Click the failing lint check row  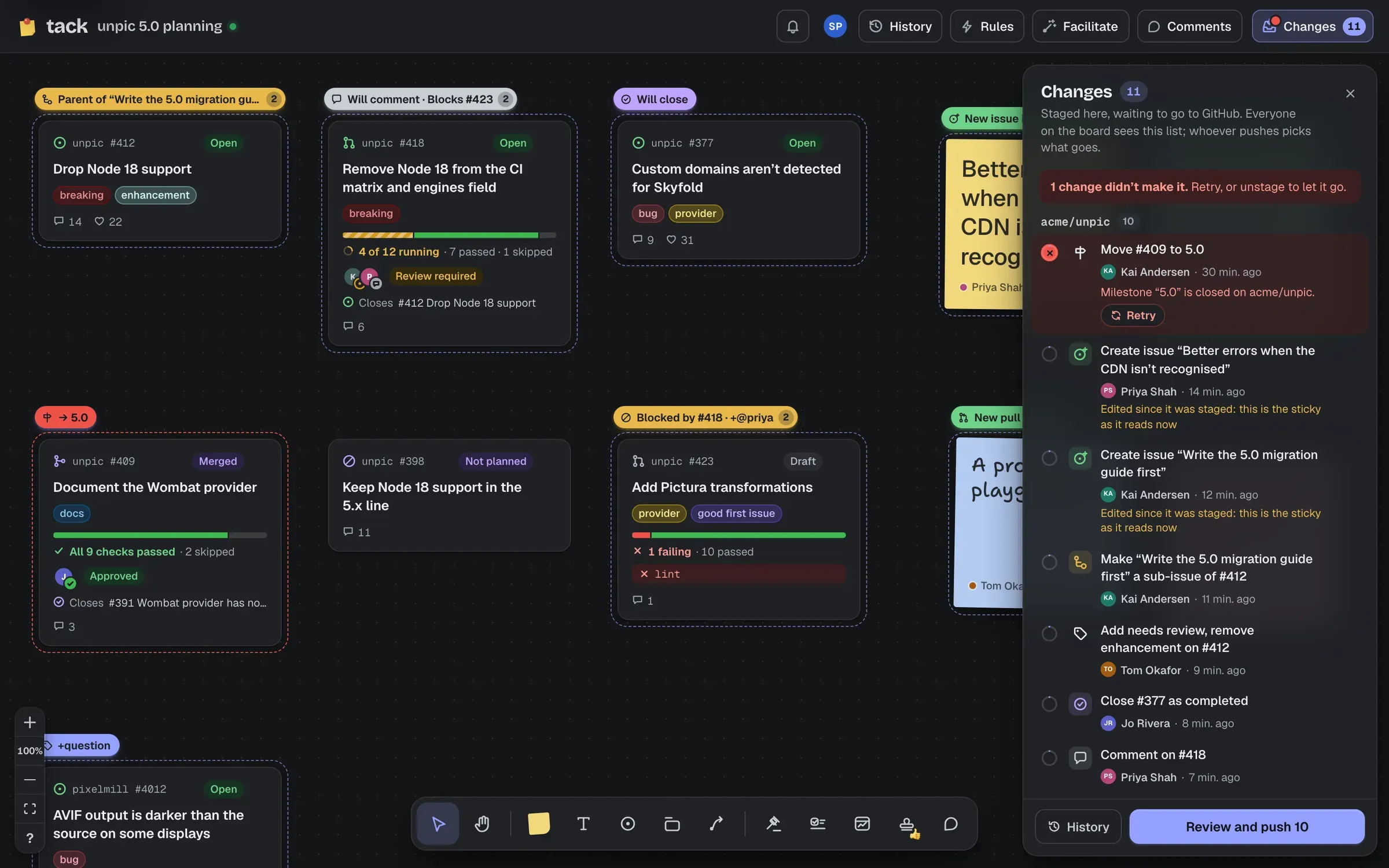click(738, 573)
